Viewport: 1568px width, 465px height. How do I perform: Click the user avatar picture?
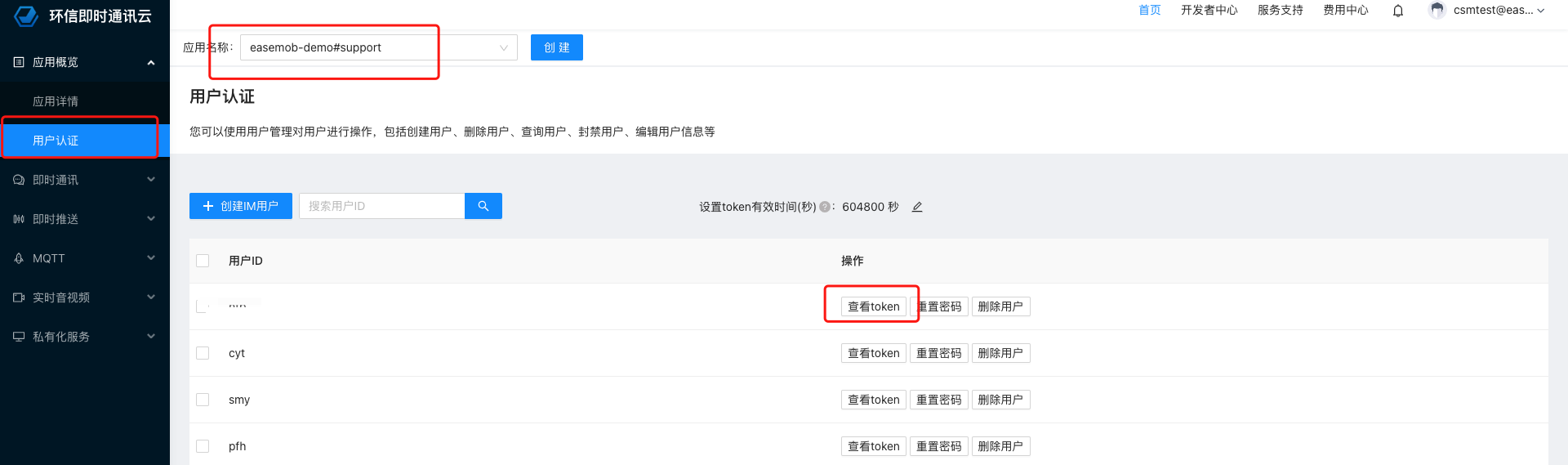[x=1437, y=10]
